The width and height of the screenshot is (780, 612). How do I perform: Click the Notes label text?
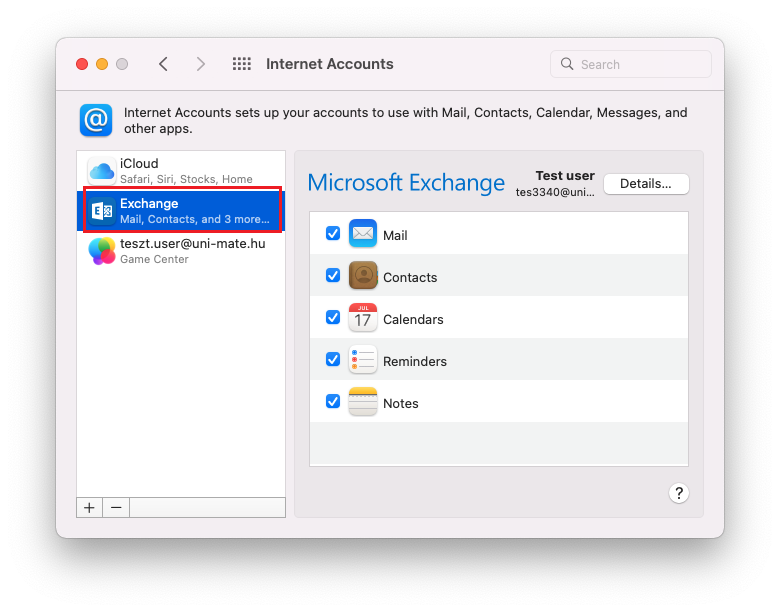tap(400, 404)
